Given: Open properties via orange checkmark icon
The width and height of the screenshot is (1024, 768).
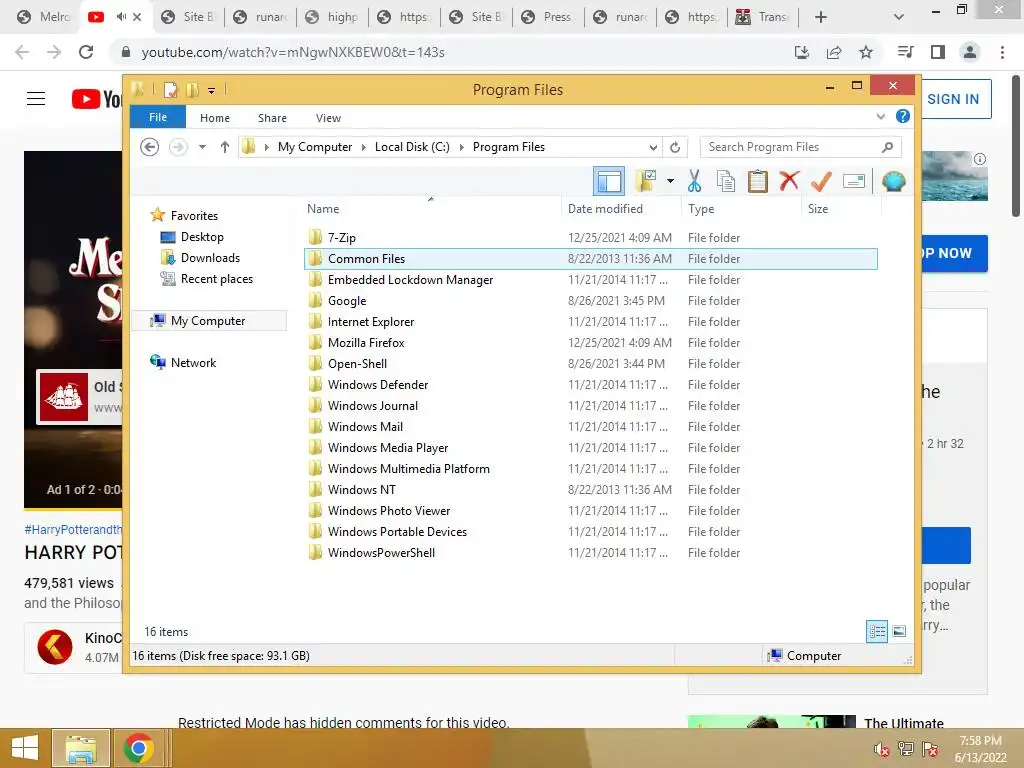Looking at the screenshot, I should pyautogui.click(x=821, y=181).
